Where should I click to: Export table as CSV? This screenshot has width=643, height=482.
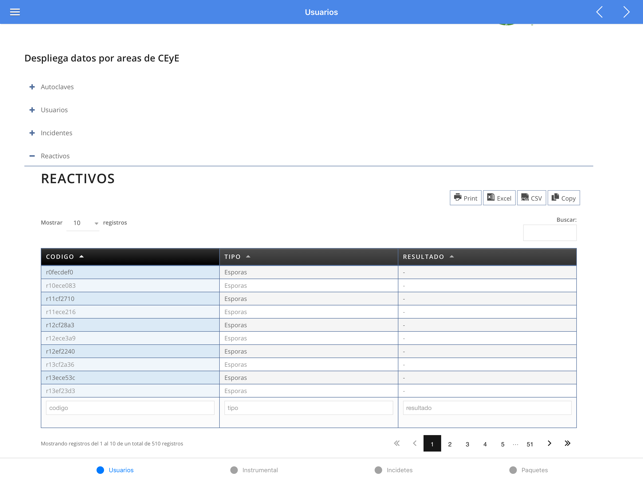coord(531,198)
